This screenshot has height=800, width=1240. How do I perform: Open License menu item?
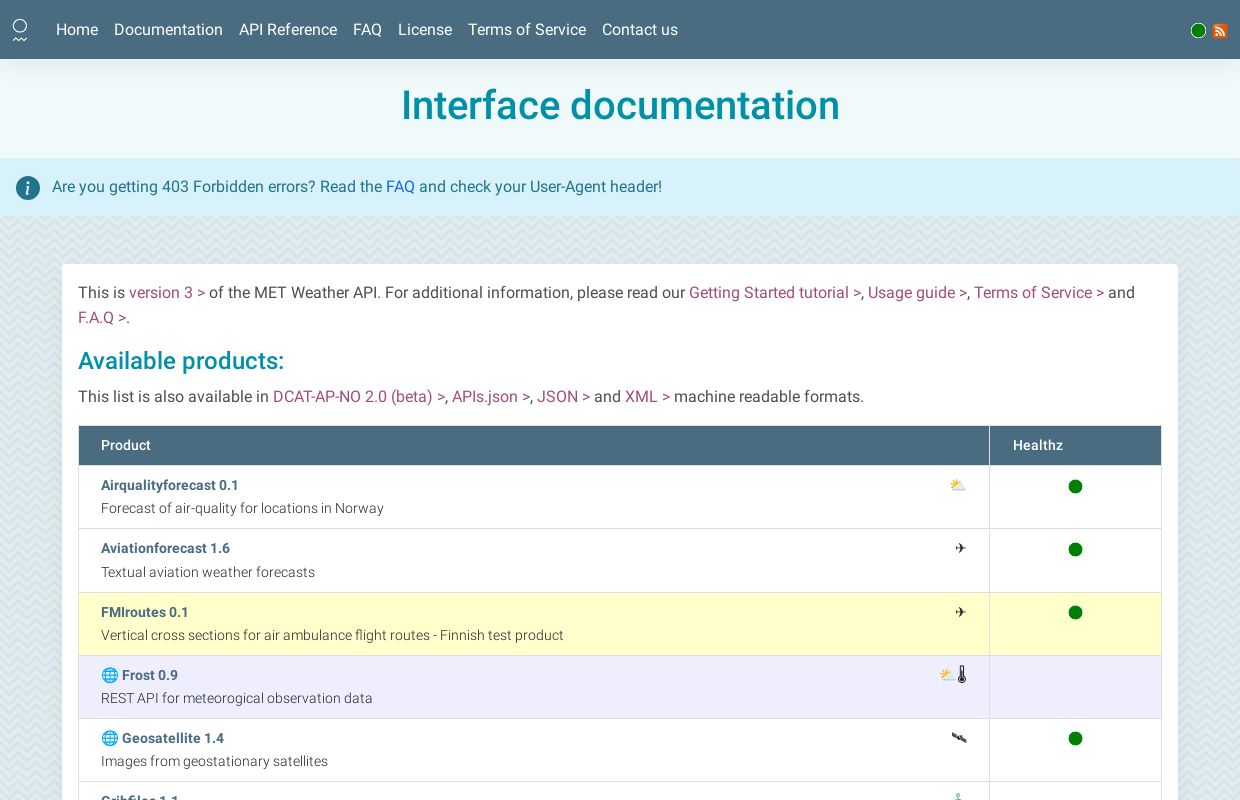(425, 30)
